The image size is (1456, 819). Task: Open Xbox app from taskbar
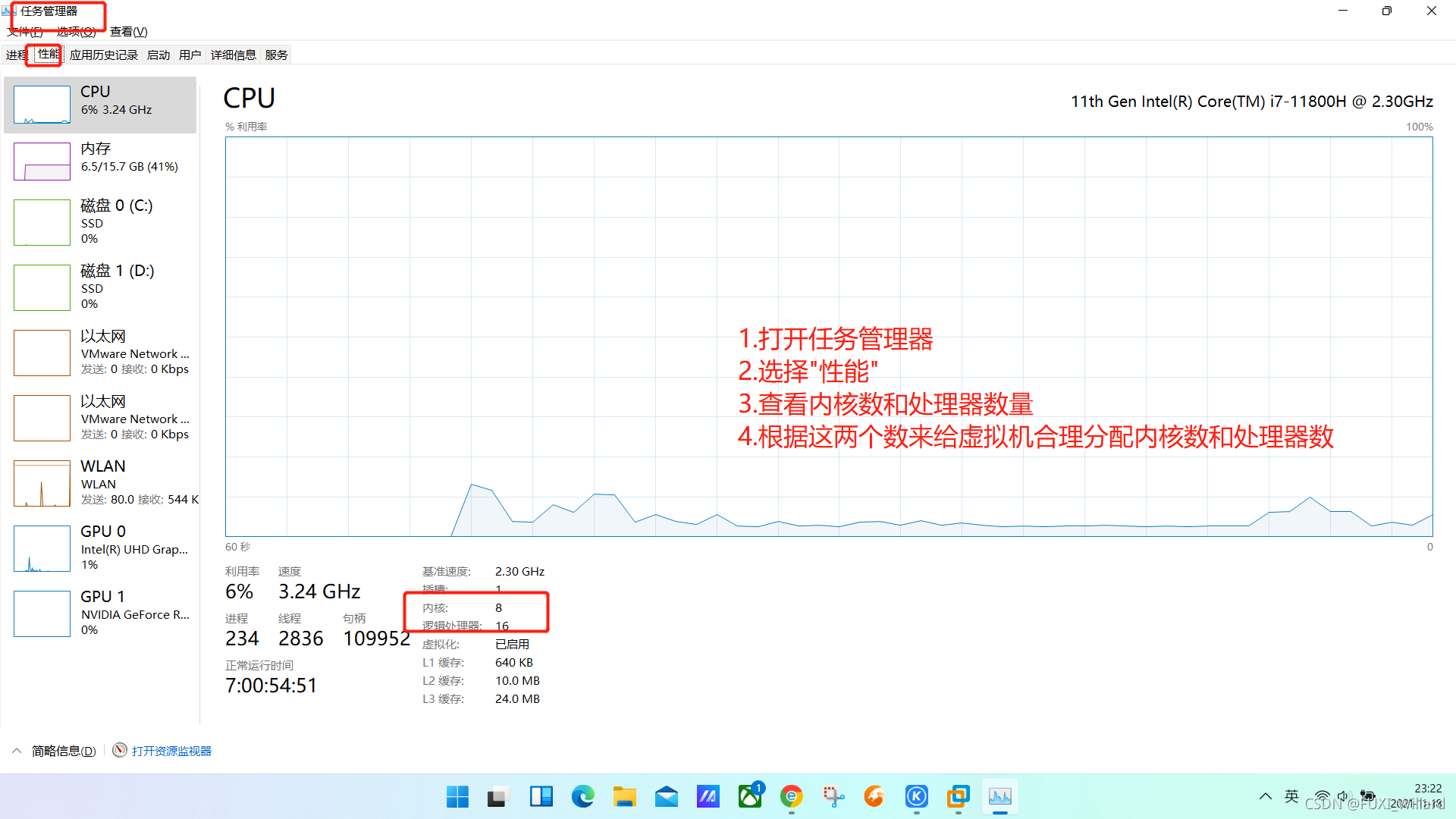tap(749, 796)
